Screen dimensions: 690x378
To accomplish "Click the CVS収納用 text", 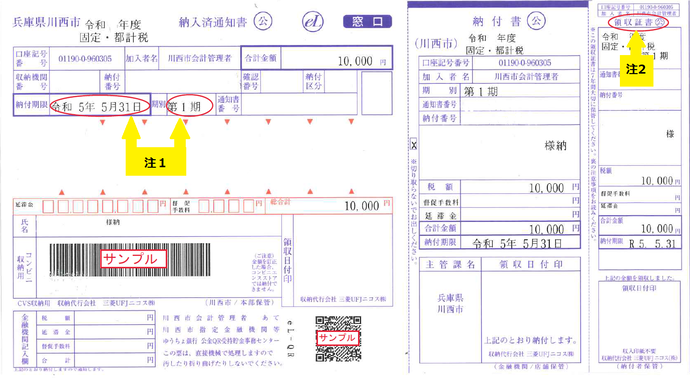I will tap(34, 303).
